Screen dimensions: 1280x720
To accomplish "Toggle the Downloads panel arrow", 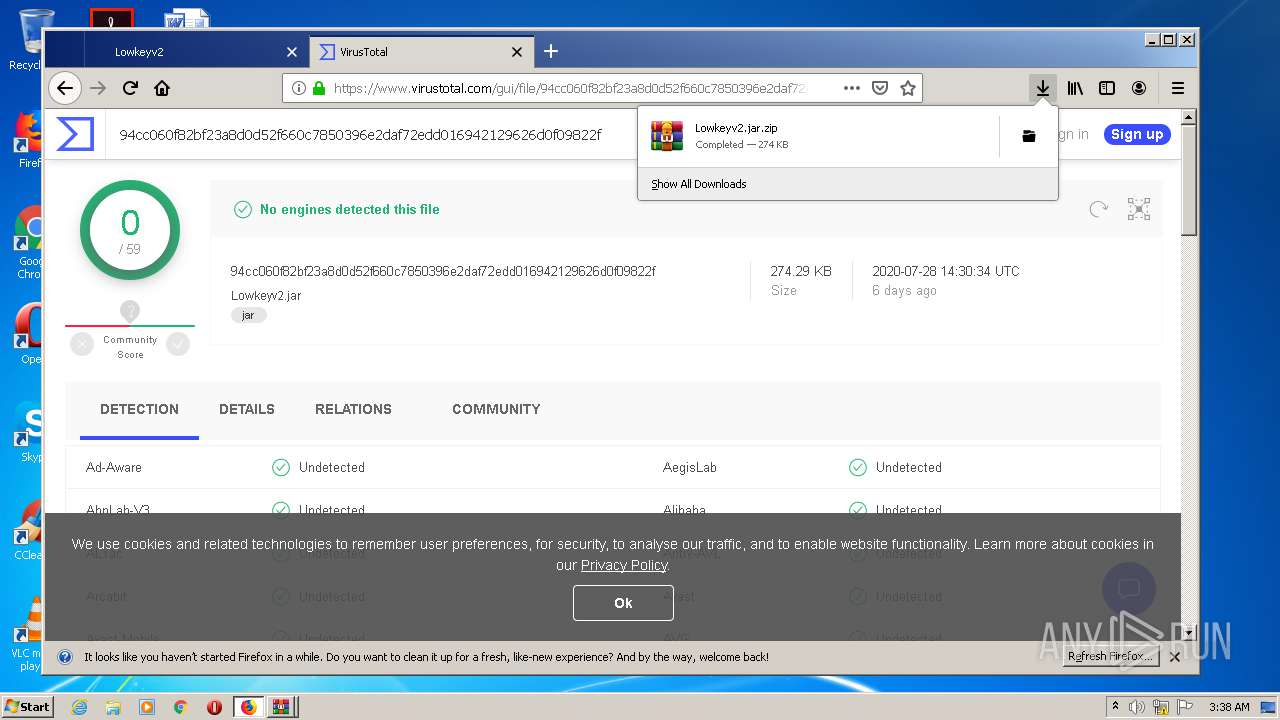I will point(1043,88).
